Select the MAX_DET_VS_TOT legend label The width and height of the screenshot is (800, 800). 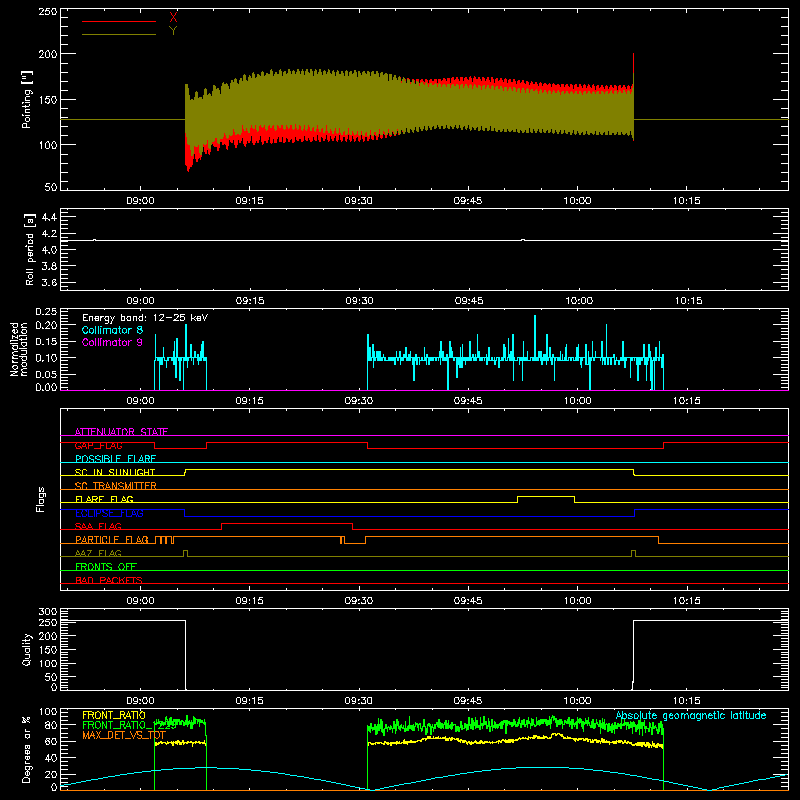(x=124, y=735)
